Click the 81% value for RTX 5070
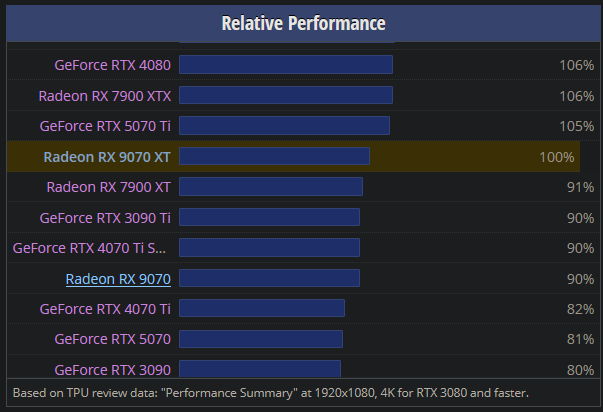 581,339
